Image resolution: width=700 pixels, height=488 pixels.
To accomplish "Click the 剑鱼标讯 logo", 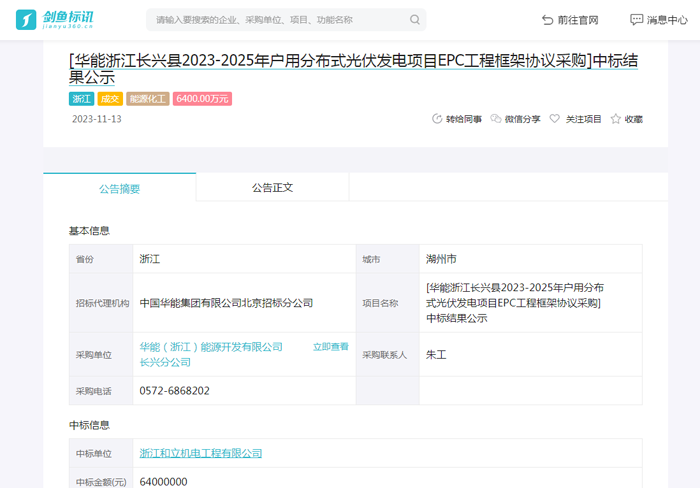I will 54,20.
